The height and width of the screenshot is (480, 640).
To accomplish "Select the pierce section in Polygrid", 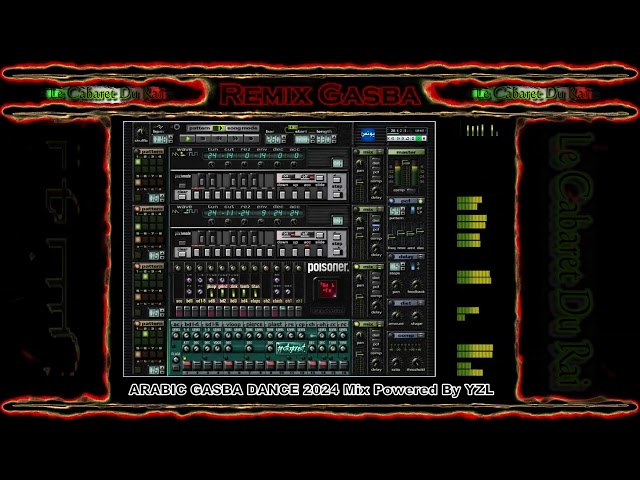I will click(254, 324).
